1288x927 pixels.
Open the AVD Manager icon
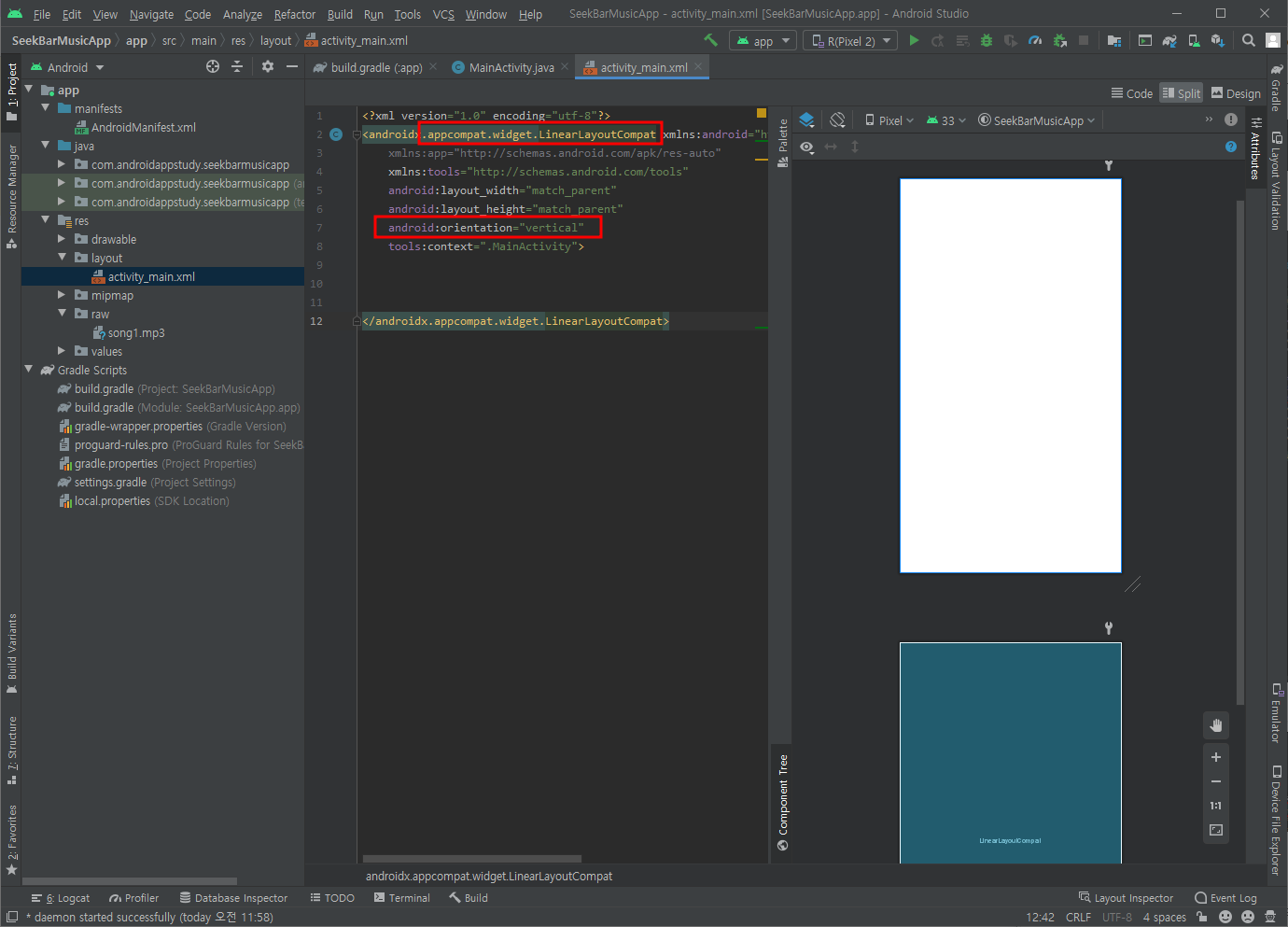[x=1194, y=40]
